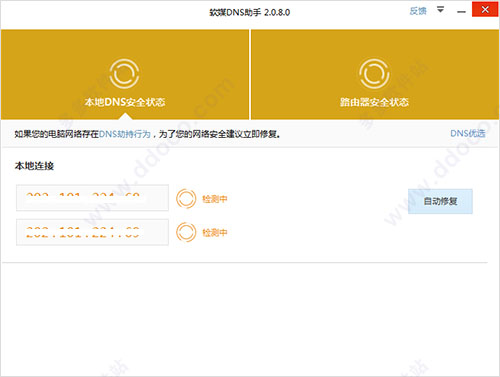Click the 检测中 text beside first DNS
This screenshot has height=377, width=500.
click(x=215, y=199)
